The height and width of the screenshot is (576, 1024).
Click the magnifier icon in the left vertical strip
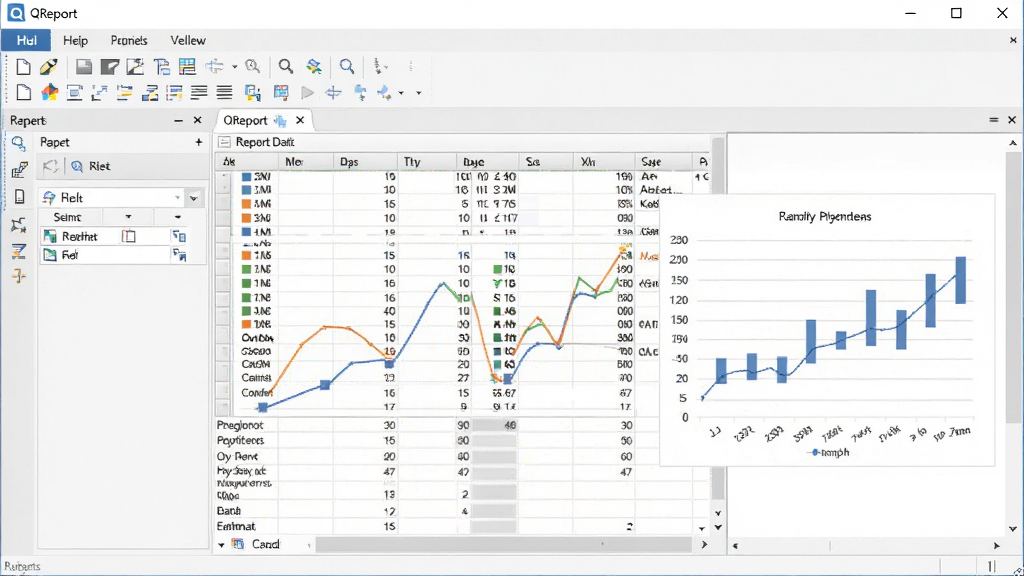click(x=18, y=143)
